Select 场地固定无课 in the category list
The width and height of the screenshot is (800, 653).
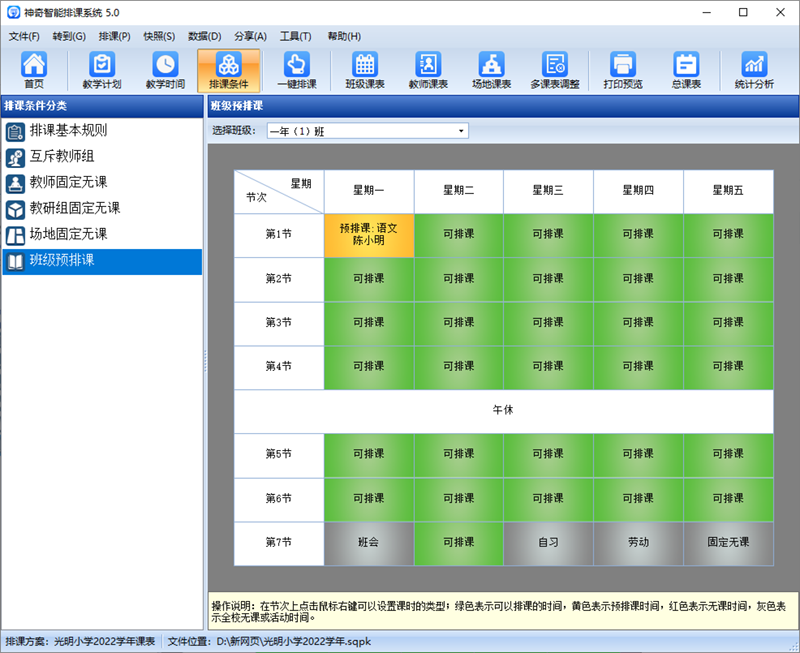[102, 235]
